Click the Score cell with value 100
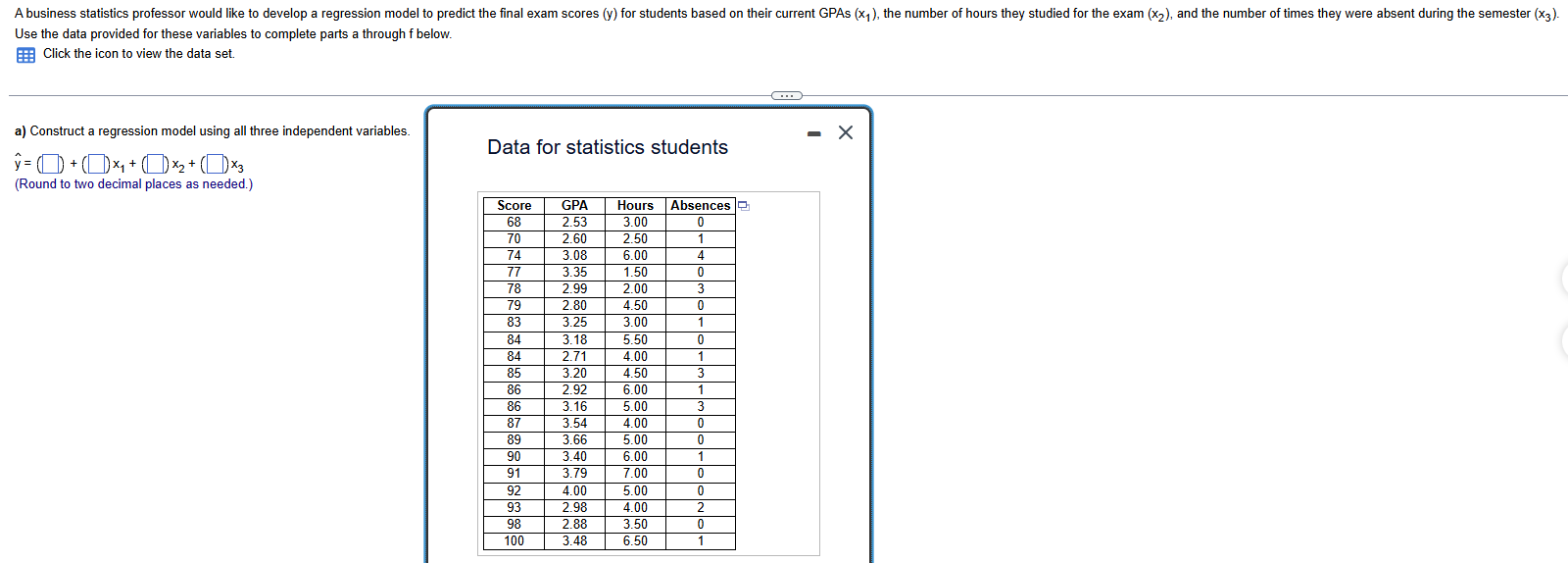1568x563 pixels. (x=514, y=541)
